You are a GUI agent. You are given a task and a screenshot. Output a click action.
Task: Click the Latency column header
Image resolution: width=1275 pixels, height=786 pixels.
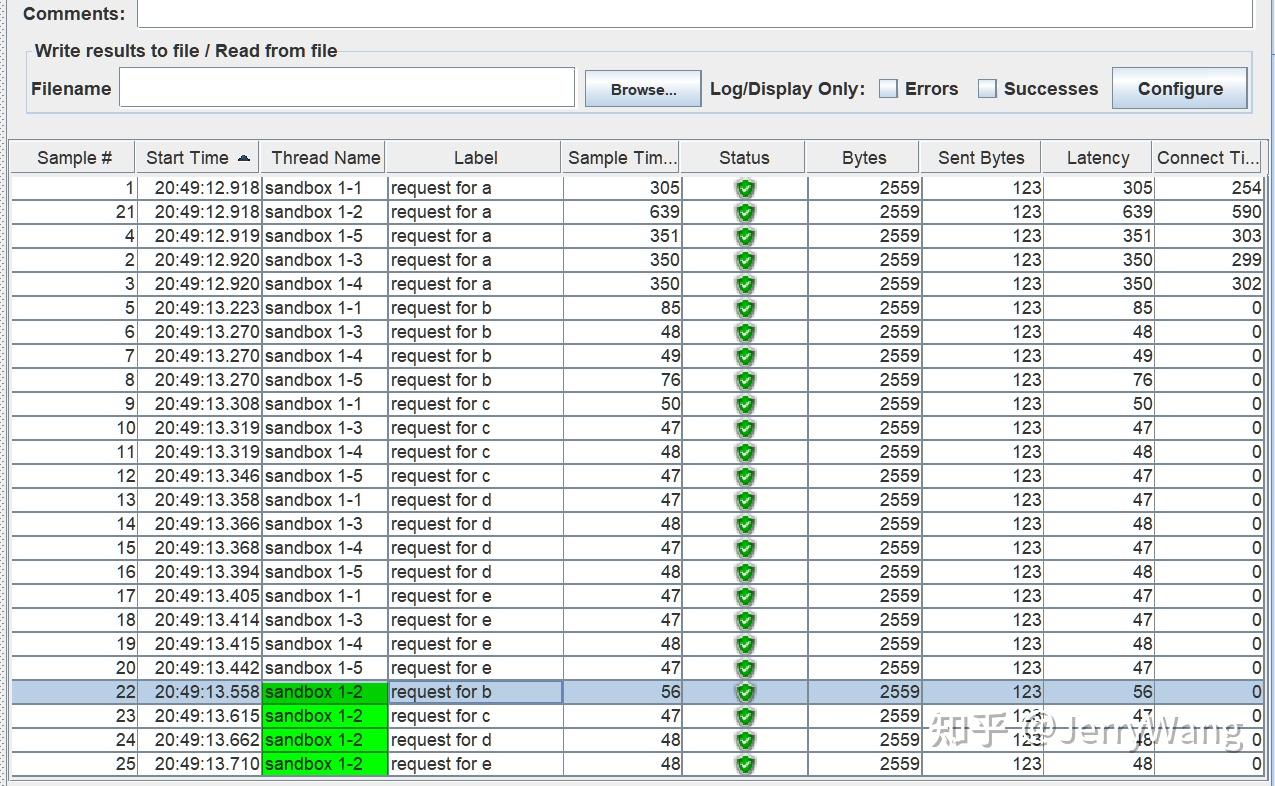click(1097, 157)
